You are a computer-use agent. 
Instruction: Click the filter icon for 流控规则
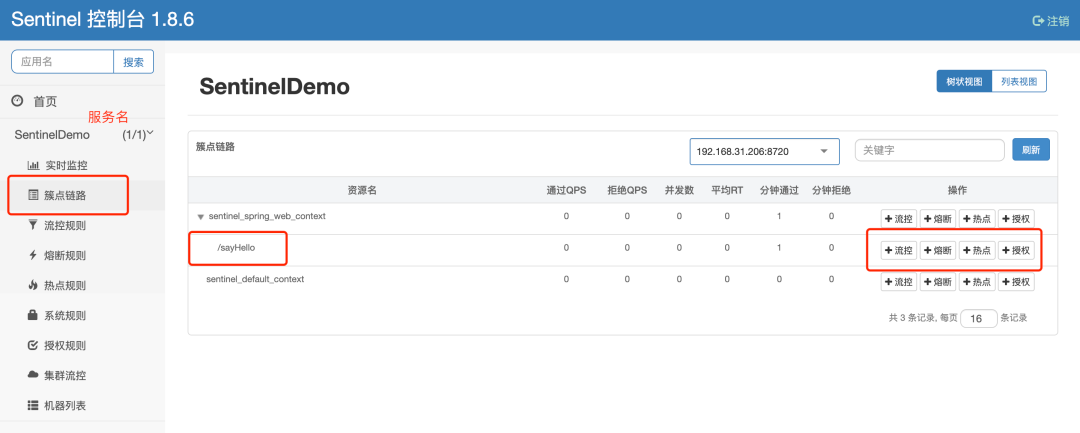pyautogui.click(x=32, y=225)
